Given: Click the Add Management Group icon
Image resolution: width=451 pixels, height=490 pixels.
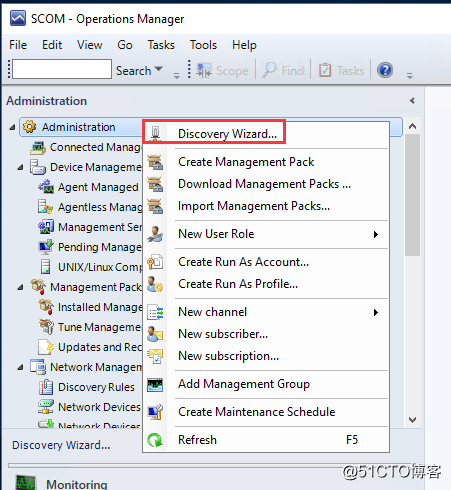Looking at the screenshot, I should (x=155, y=384).
